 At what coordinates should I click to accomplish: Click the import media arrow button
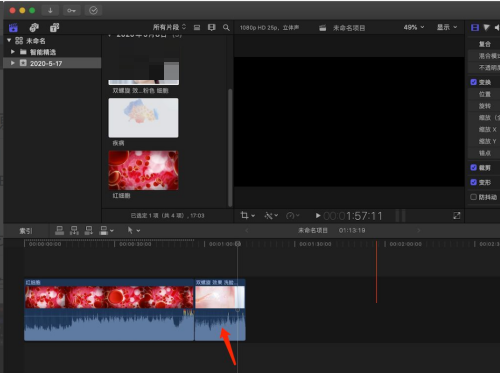tap(50, 10)
